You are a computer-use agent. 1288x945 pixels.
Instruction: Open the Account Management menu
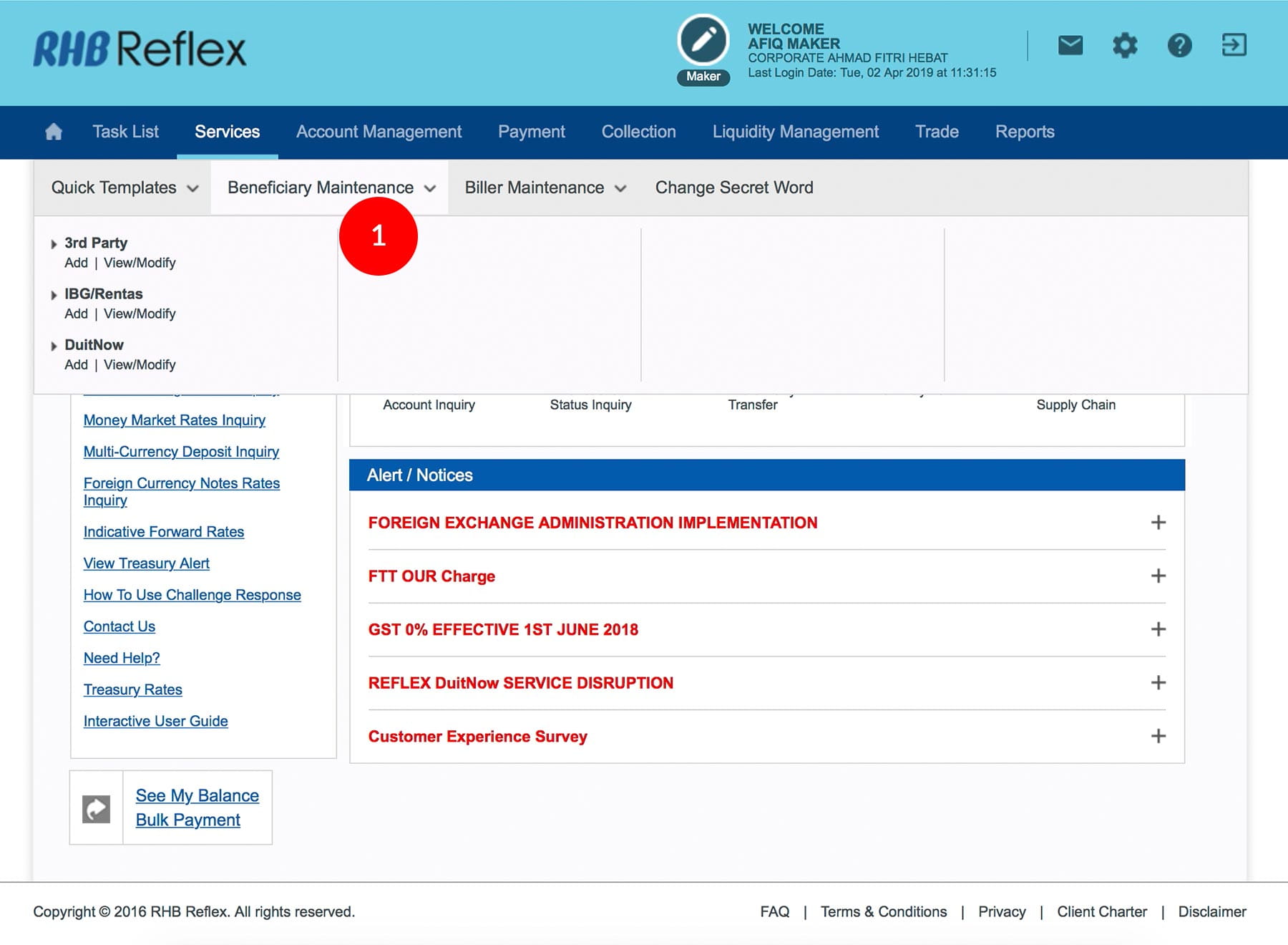pos(379,132)
